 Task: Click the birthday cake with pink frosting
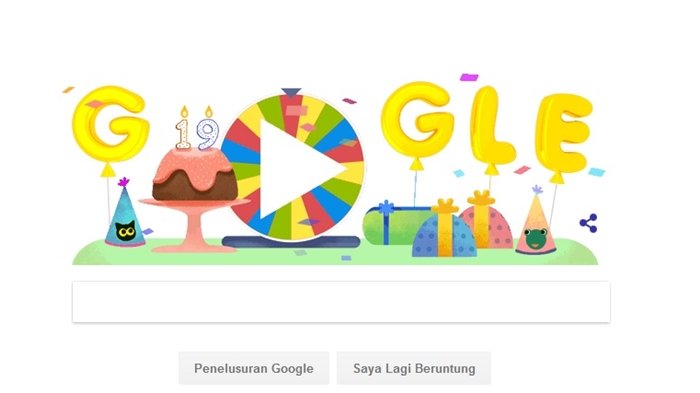point(192,175)
